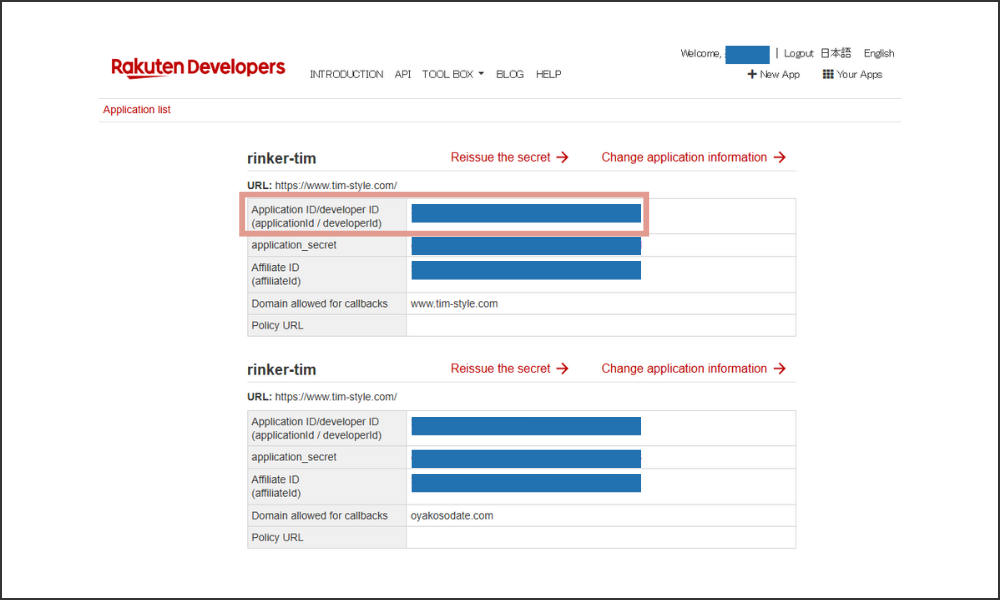This screenshot has height=600, width=1000.
Task: Click second app's Policy URL label
Action: click(277, 538)
